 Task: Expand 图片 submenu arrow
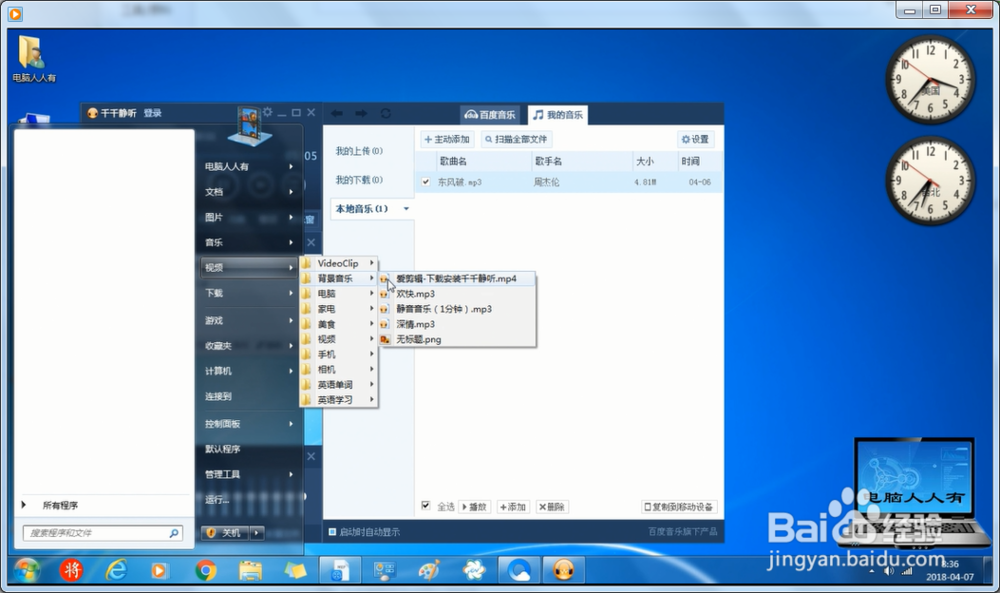291,217
